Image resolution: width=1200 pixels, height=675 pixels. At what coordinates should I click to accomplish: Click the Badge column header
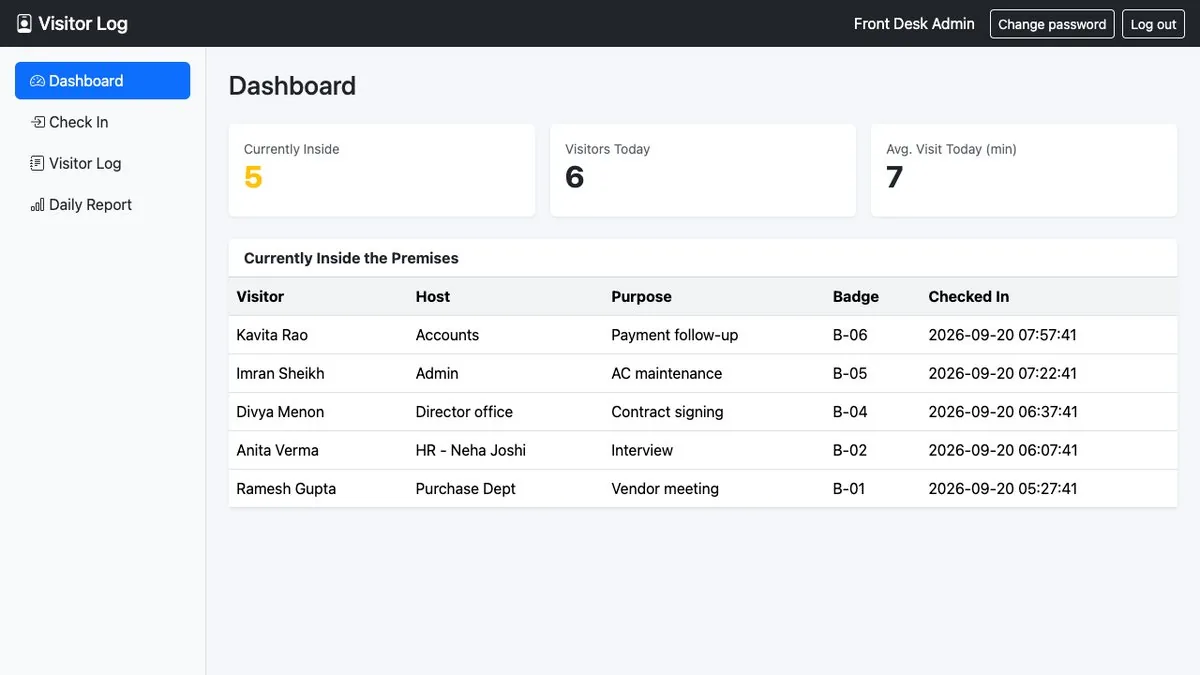(x=856, y=297)
